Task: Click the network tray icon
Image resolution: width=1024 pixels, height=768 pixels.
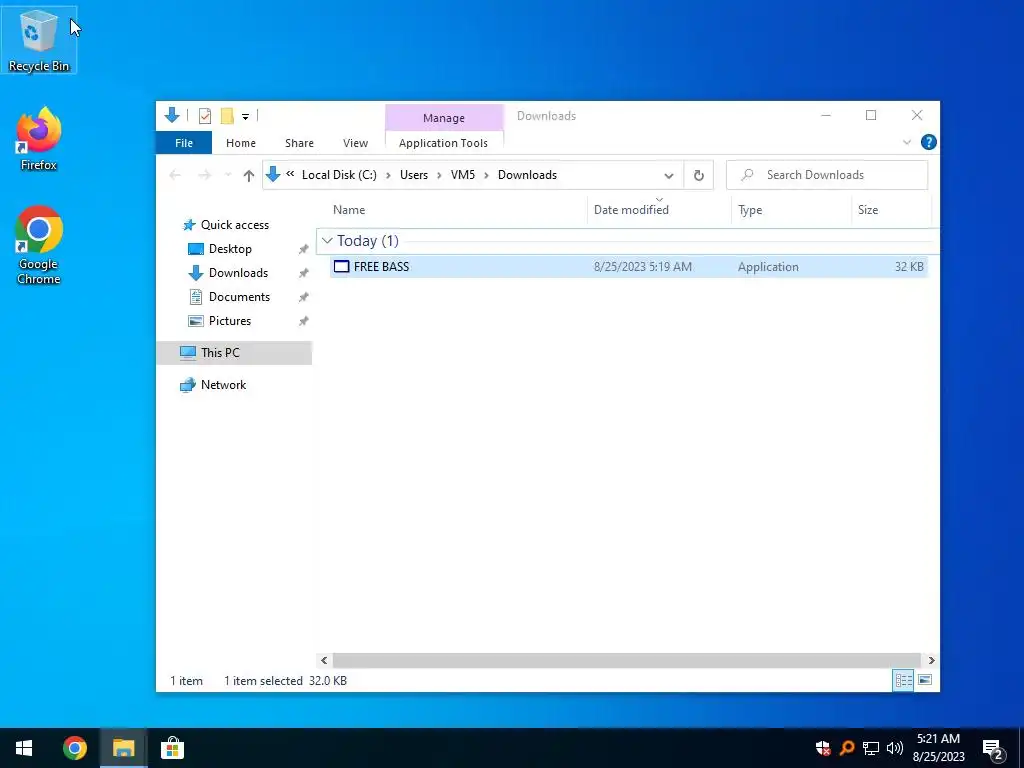Action: tap(871, 748)
